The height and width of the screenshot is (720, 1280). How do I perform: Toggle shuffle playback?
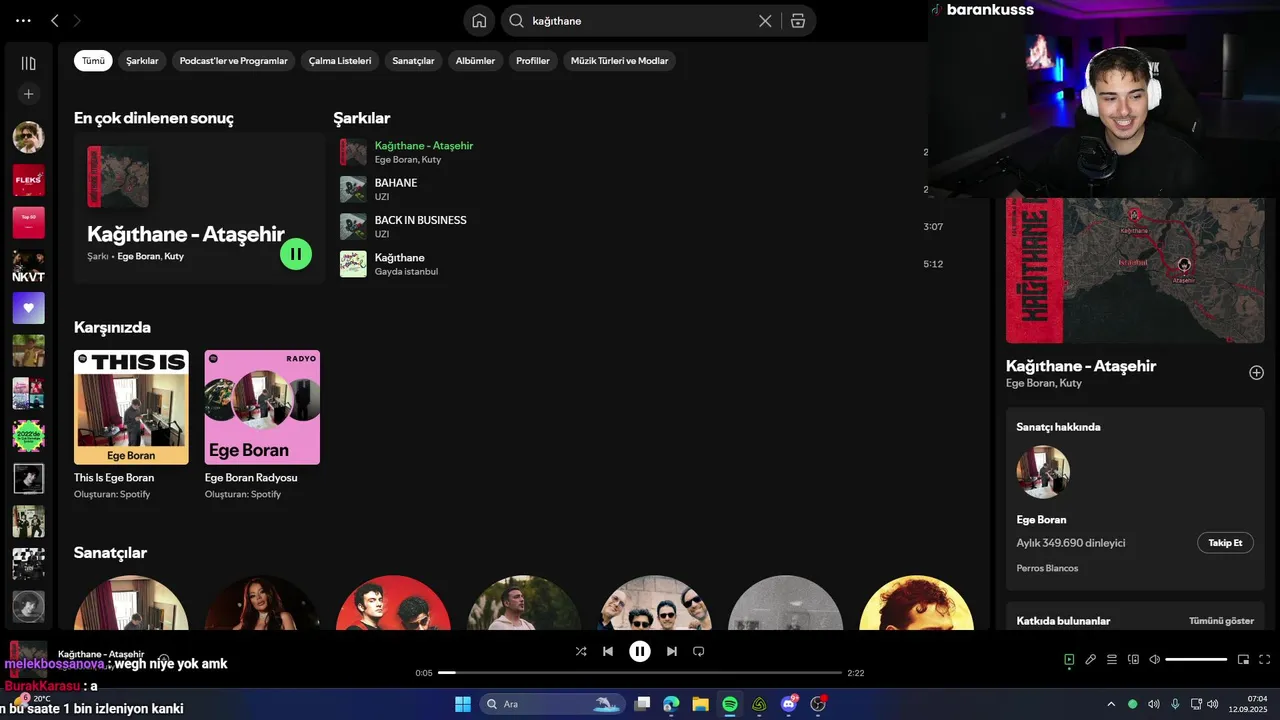tap(581, 651)
